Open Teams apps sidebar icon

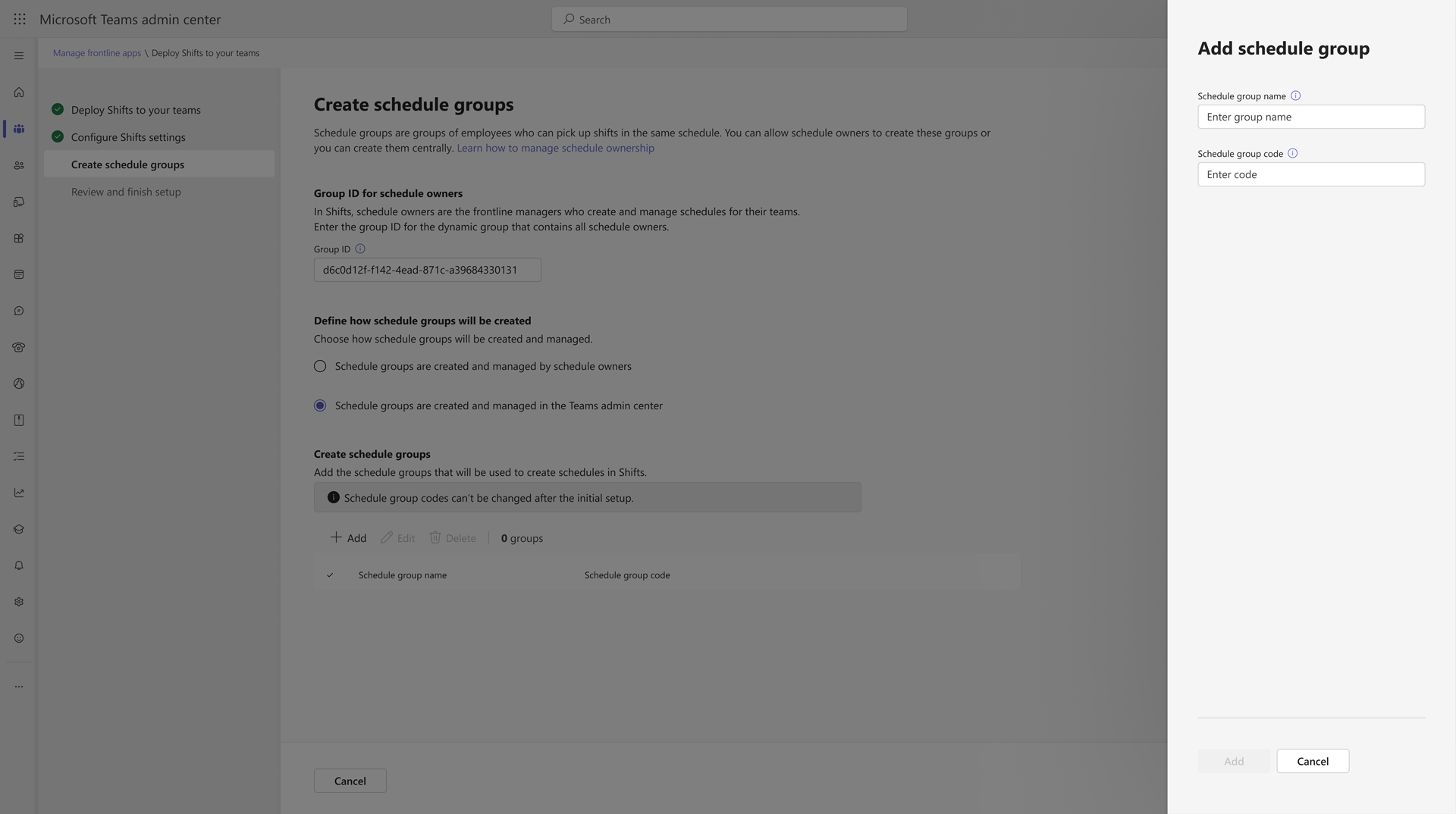(19, 238)
